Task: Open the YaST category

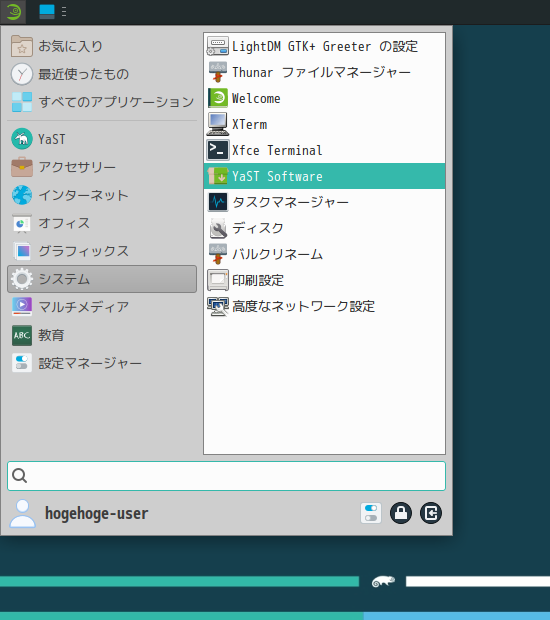Action: tap(102, 139)
